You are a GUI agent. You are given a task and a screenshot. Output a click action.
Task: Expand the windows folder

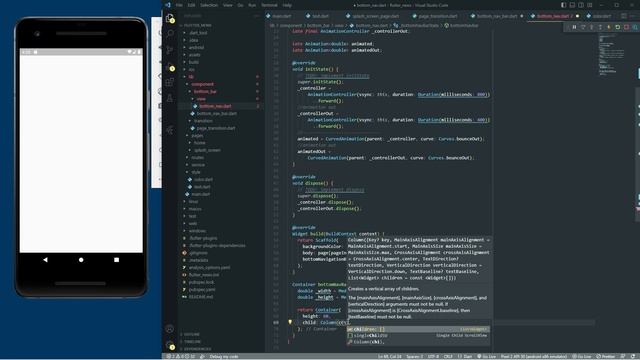click(x=197, y=231)
